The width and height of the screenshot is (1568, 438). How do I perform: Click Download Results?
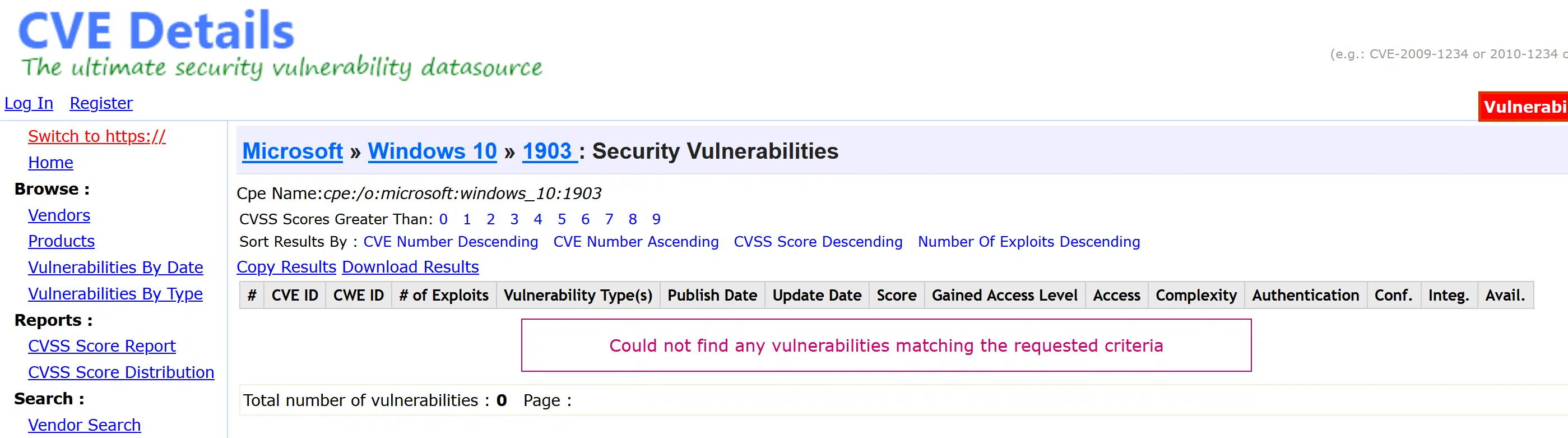coord(410,267)
